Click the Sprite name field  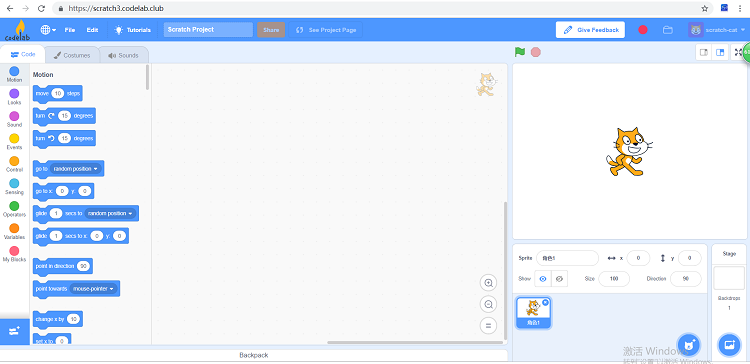(x=567, y=258)
